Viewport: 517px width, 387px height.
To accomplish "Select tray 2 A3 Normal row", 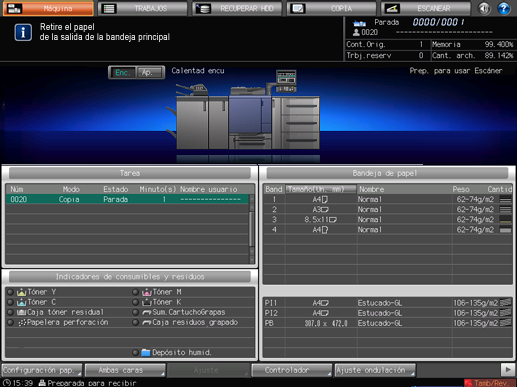I will point(388,209).
